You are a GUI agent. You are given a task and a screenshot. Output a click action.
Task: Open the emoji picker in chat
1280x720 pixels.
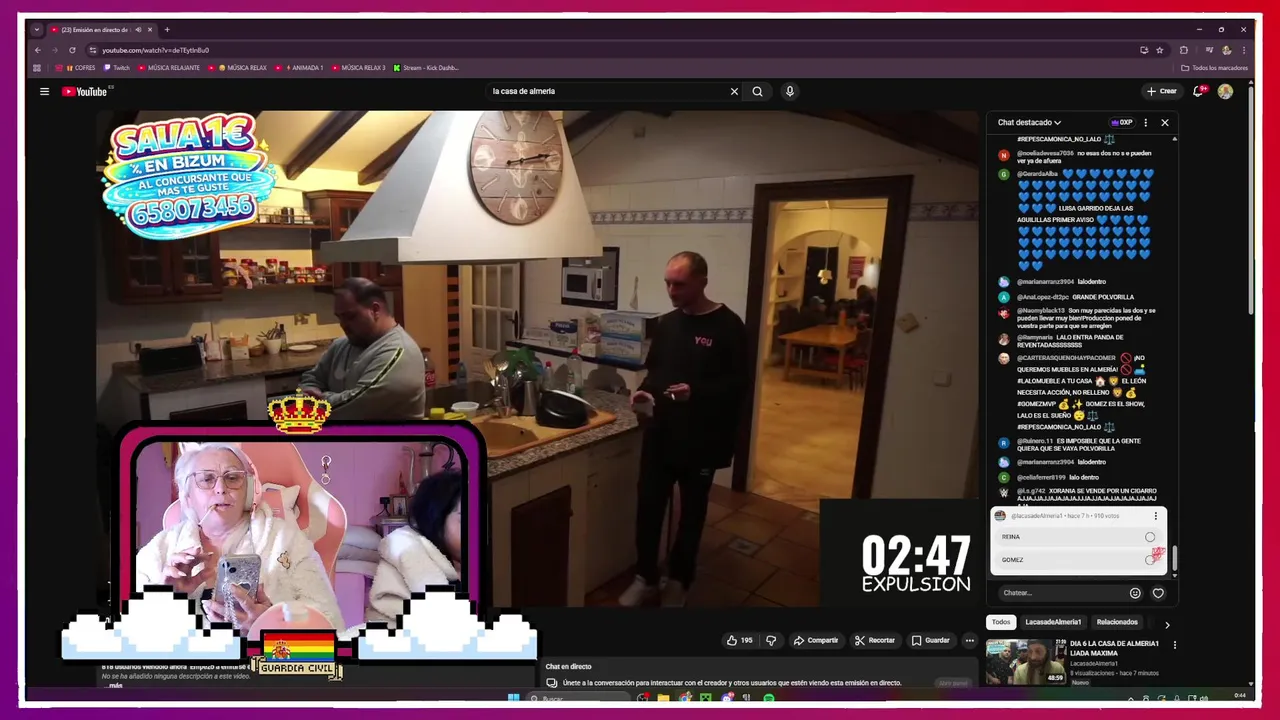[1135, 593]
